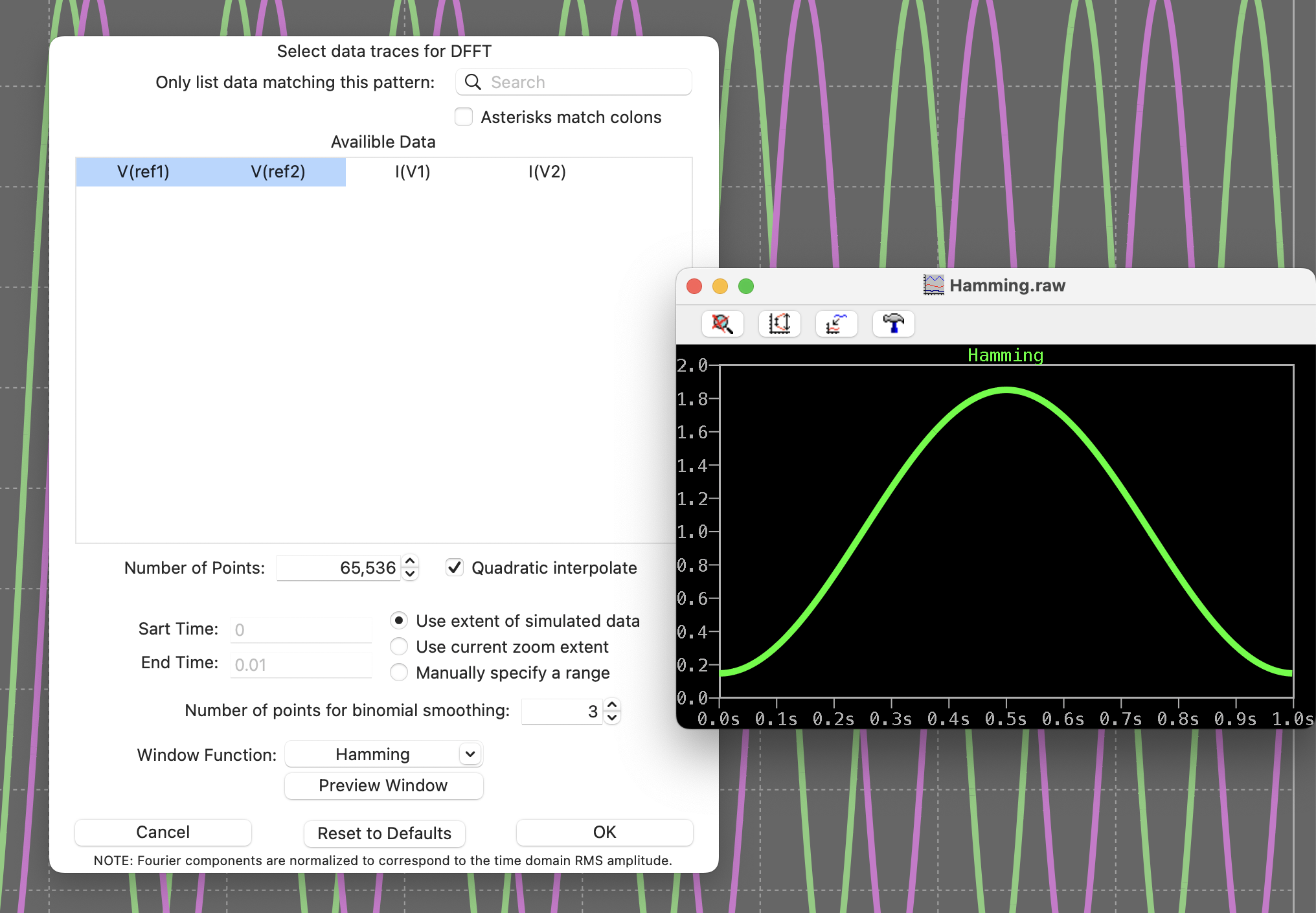
Task: Click the autorange vertical axis icon
Action: pyautogui.click(x=779, y=324)
